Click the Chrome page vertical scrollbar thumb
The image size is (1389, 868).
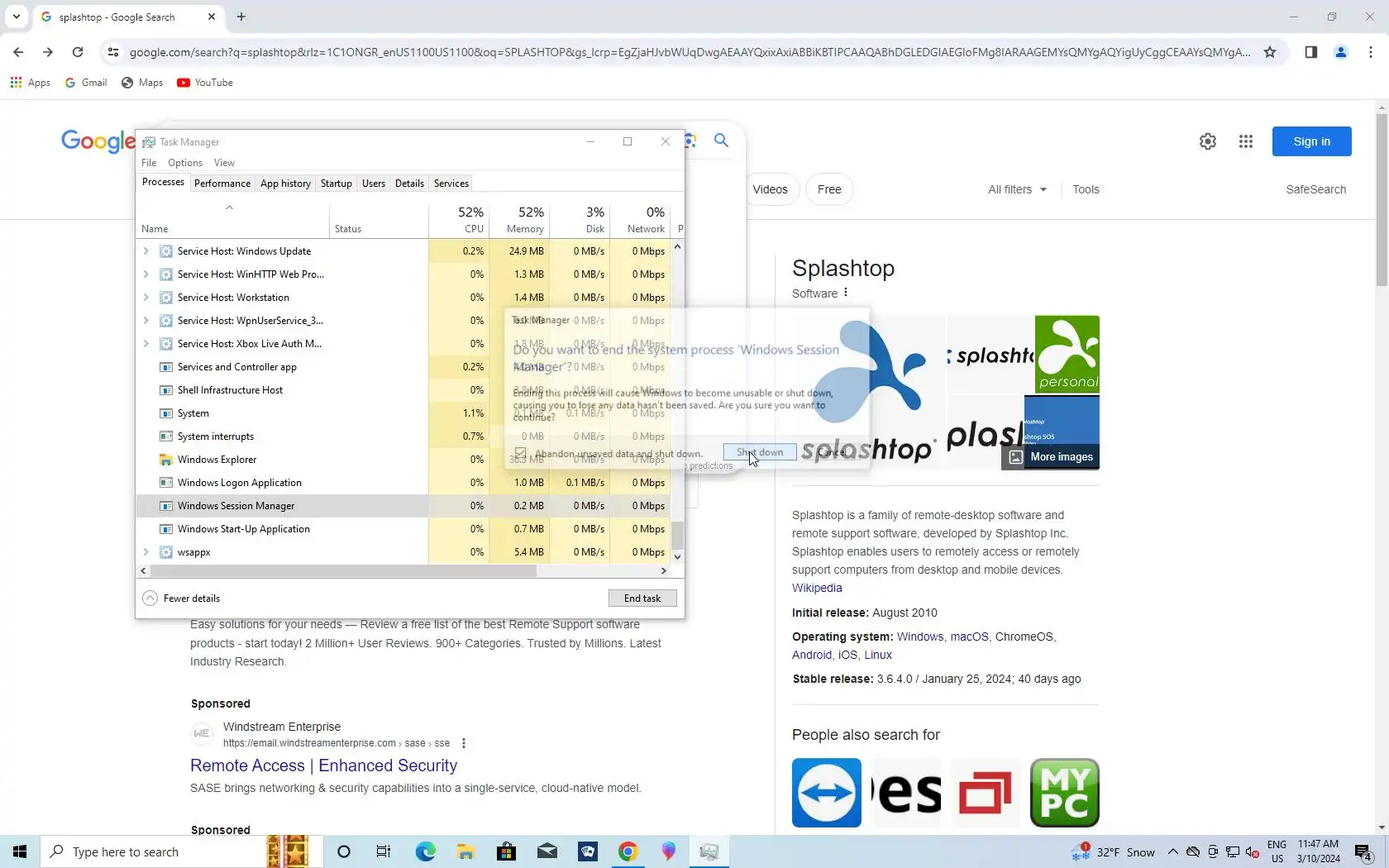1382,200
